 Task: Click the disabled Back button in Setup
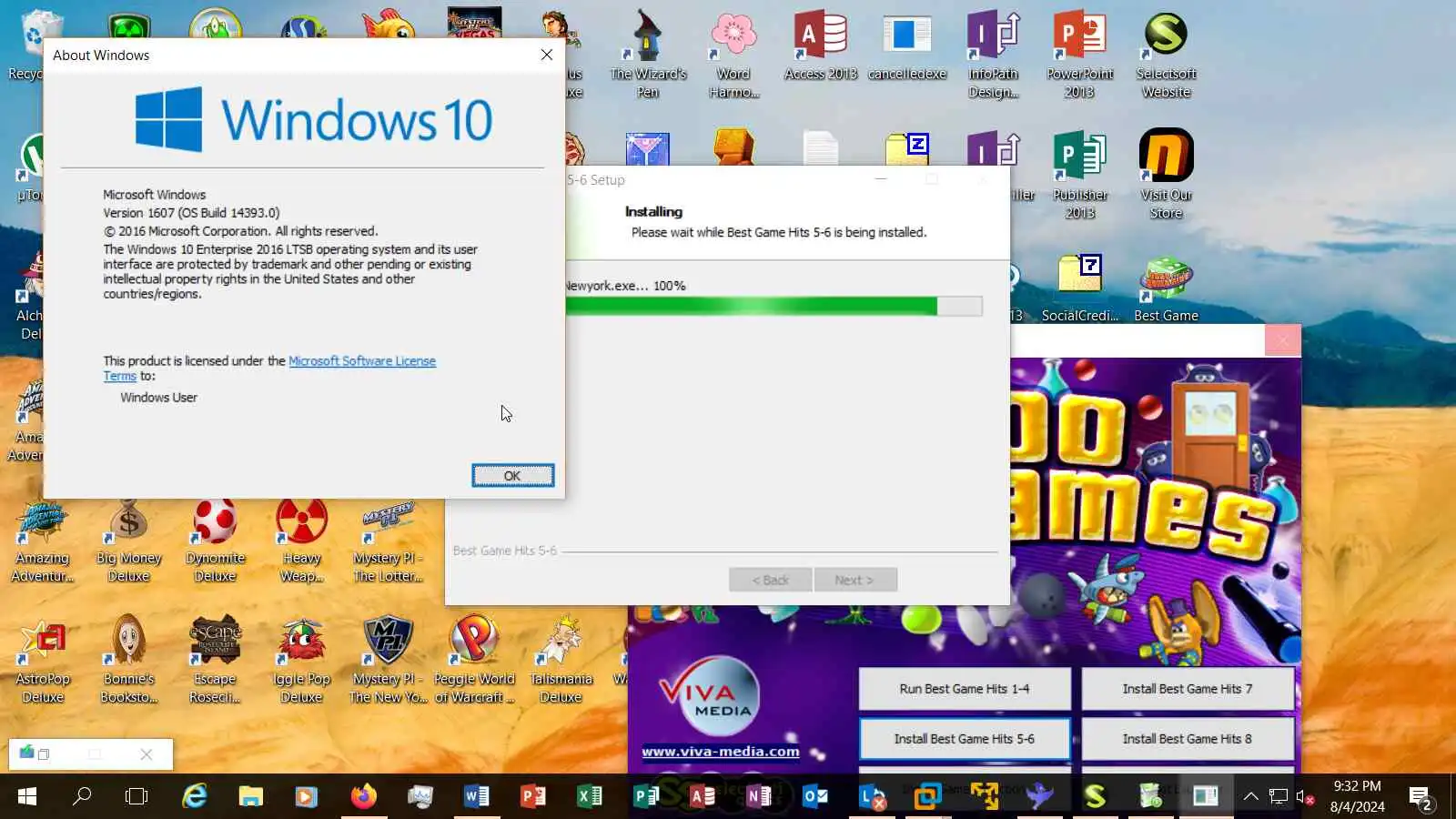770,580
